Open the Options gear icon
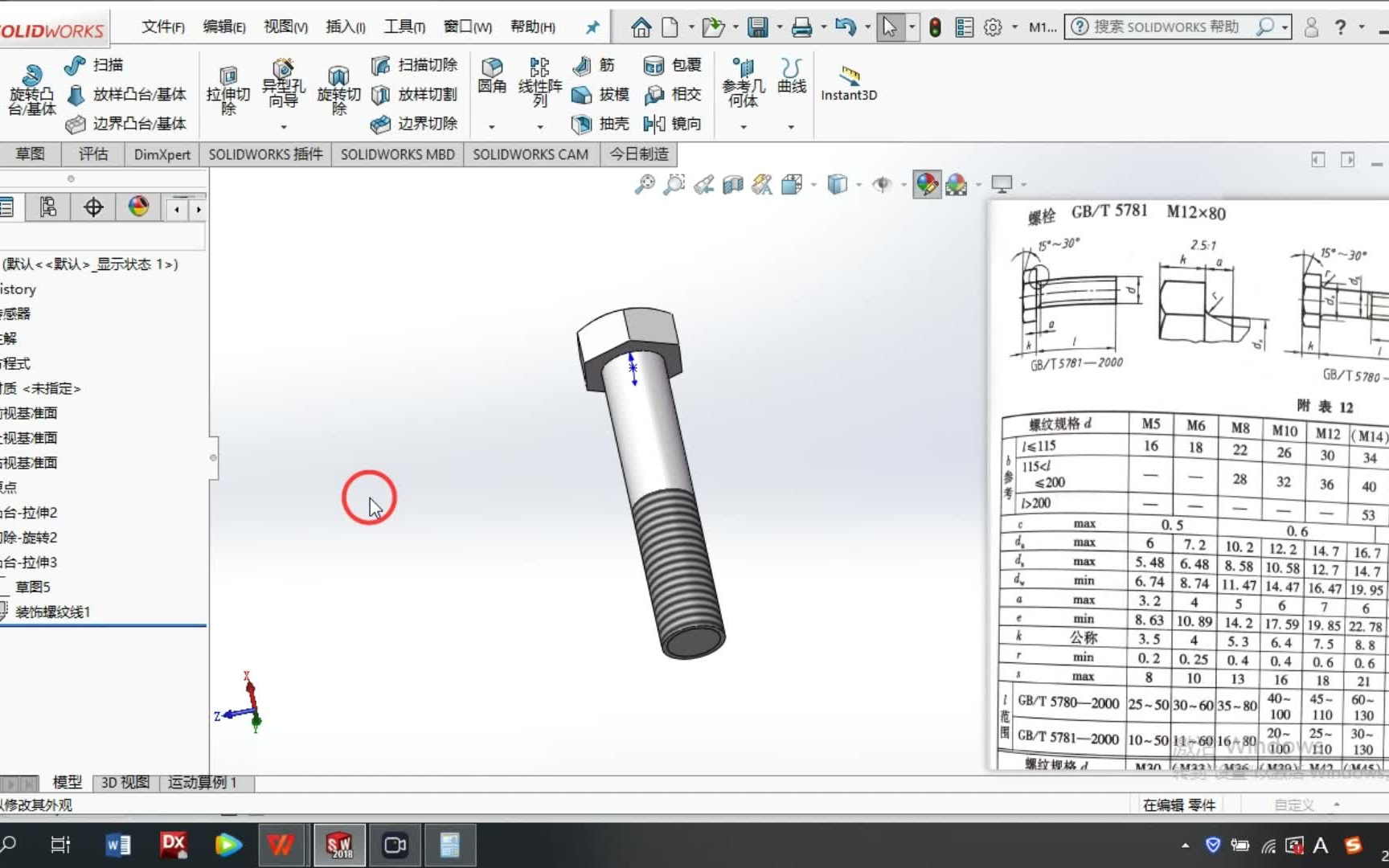1389x868 pixels. click(x=993, y=27)
